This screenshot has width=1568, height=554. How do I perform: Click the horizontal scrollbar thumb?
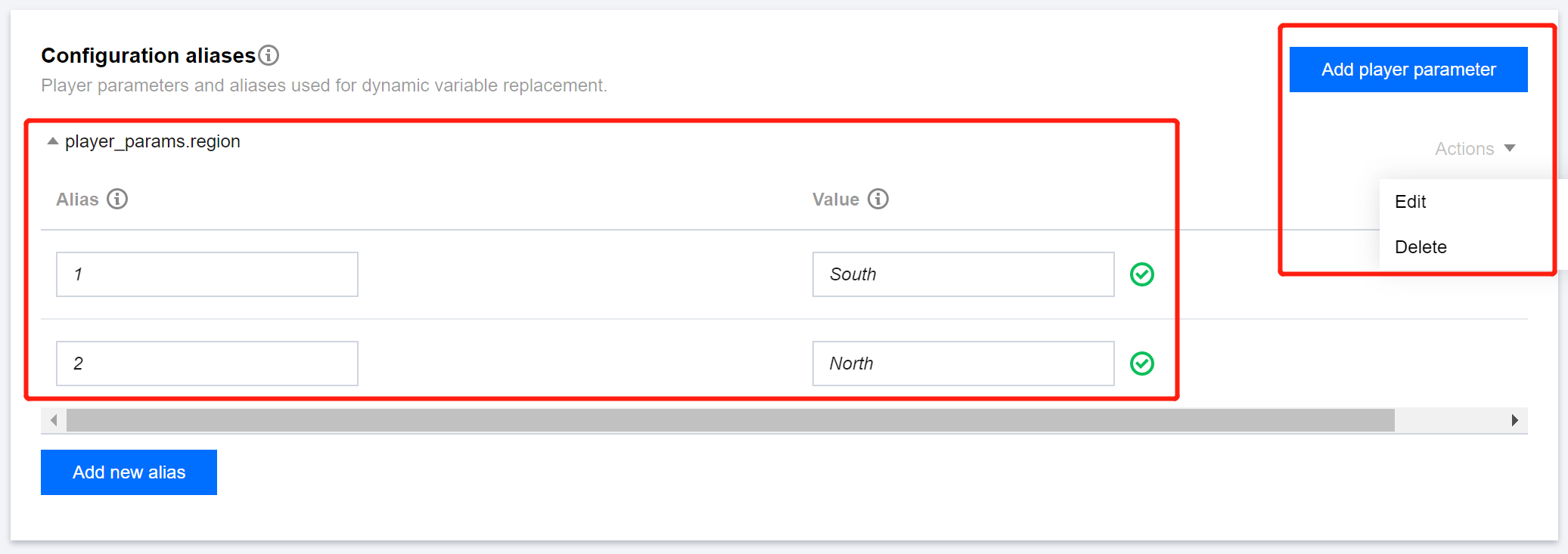(x=730, y=420)
